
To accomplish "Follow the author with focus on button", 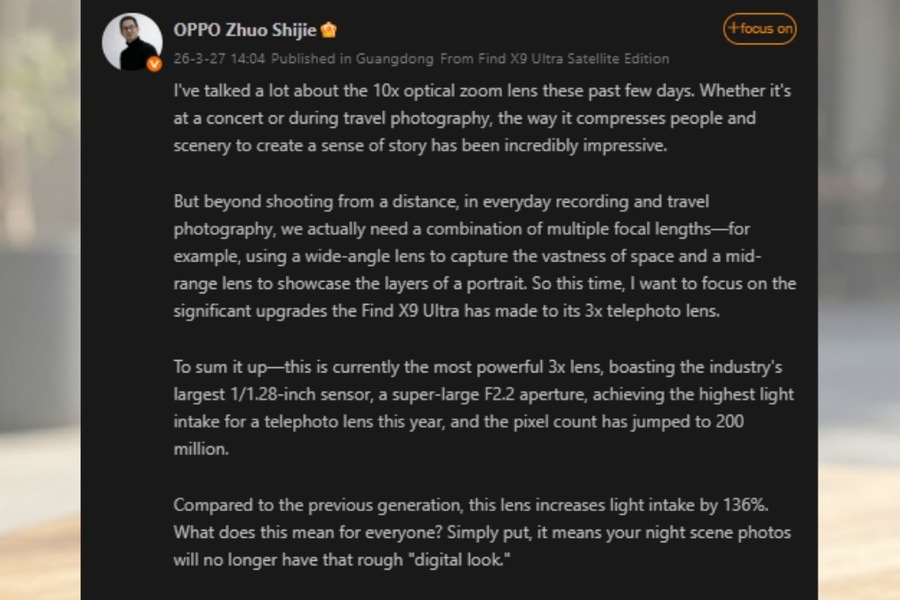I will pyautogui.click(x=759, y=29).
